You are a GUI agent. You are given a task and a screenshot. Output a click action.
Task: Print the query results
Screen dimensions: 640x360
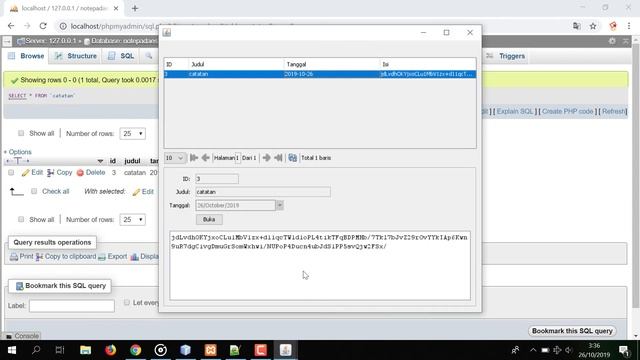(22, 257)
